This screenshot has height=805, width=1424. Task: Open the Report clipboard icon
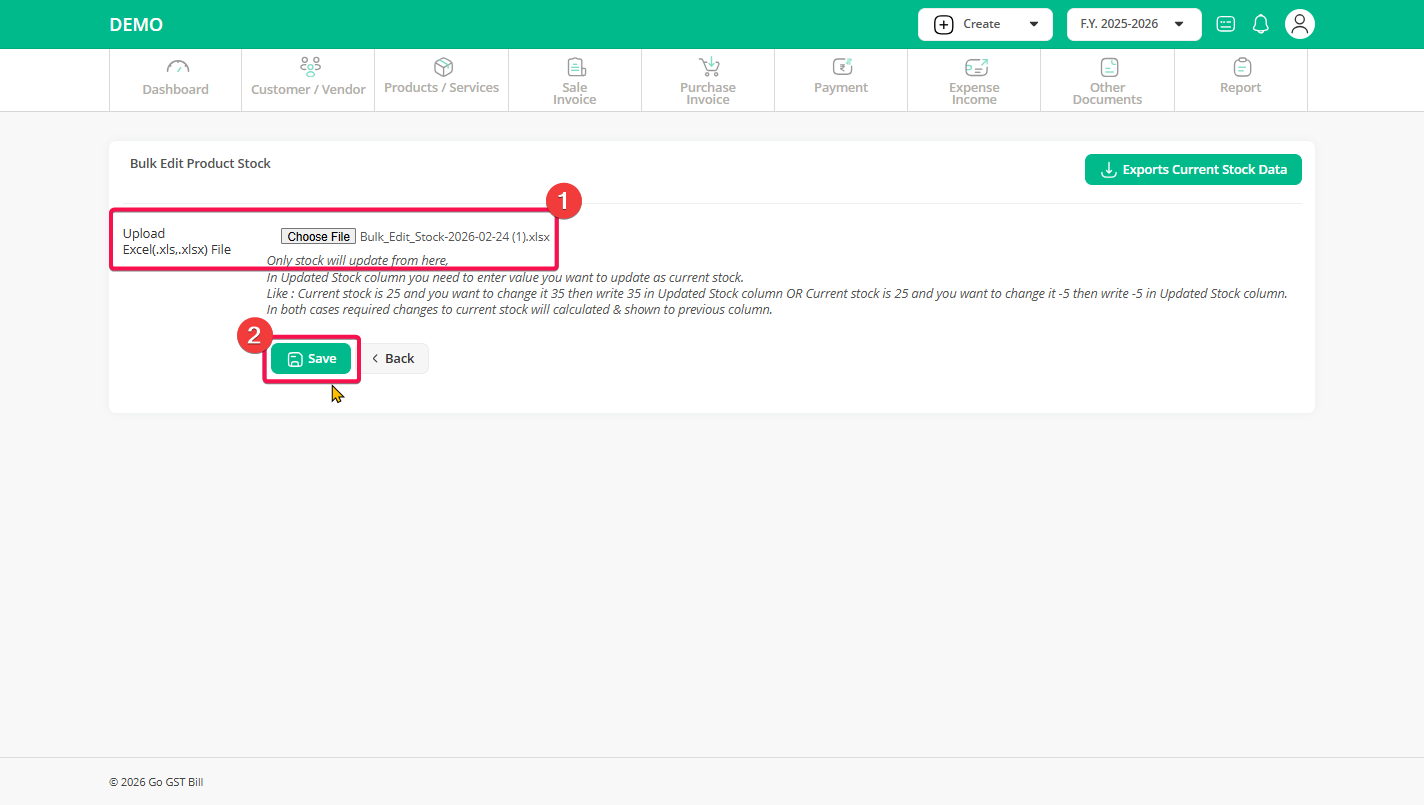pos(1241,67)
